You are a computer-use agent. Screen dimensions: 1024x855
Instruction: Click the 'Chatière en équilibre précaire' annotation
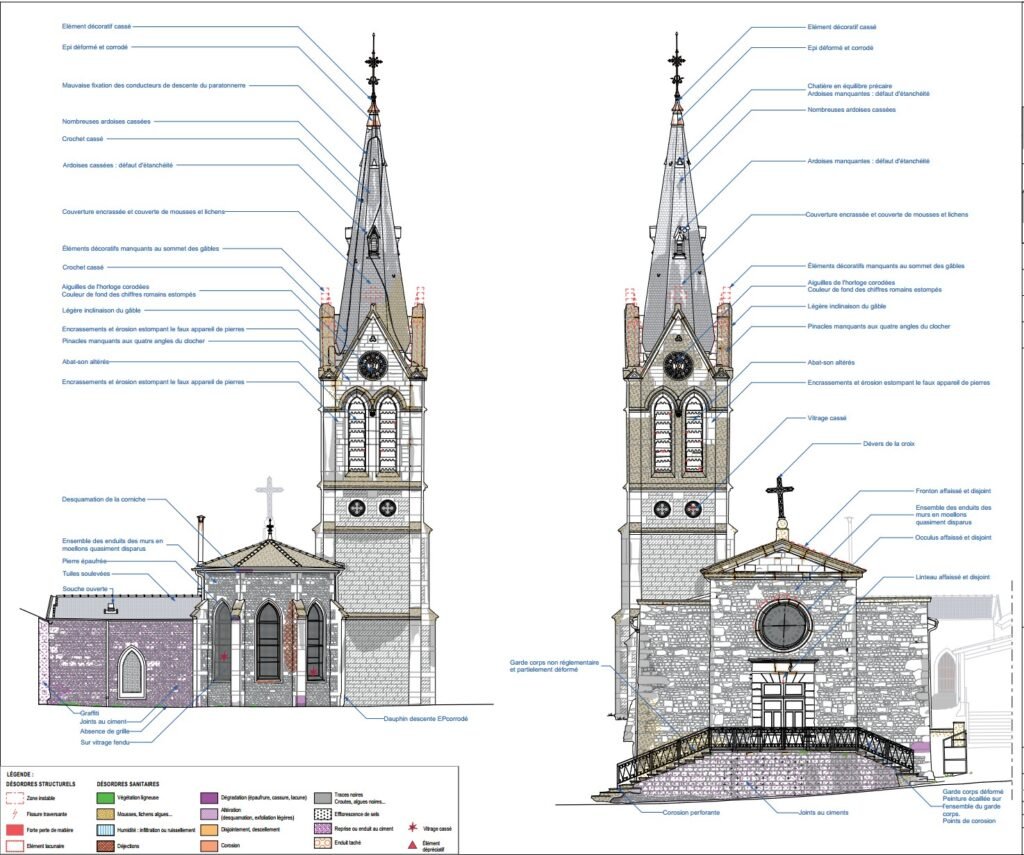pos(850,86)
